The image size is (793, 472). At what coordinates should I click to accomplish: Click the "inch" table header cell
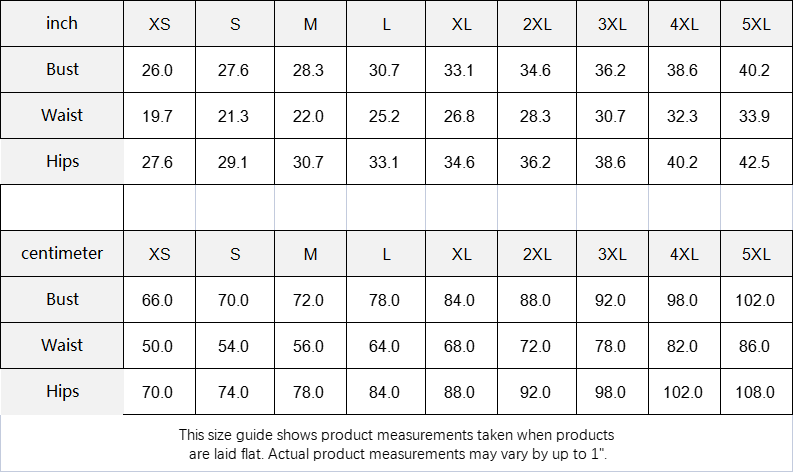62,23
